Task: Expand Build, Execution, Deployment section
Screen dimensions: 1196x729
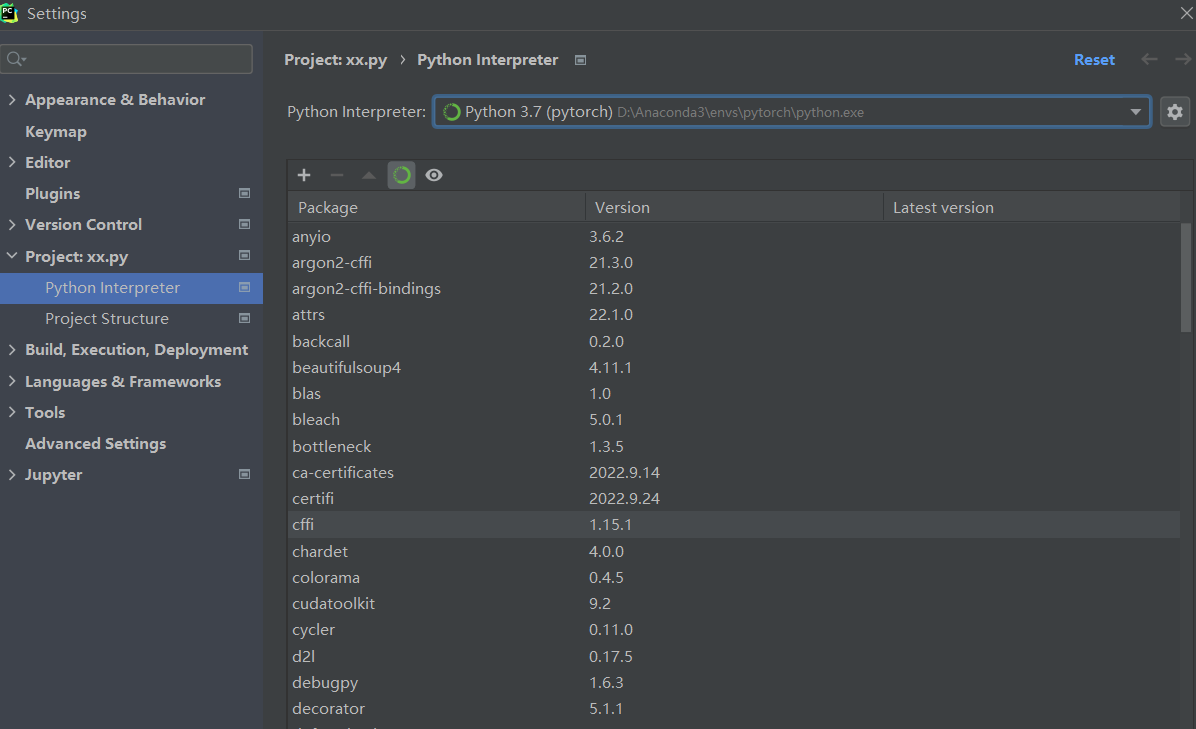Action: click(11, 349)
